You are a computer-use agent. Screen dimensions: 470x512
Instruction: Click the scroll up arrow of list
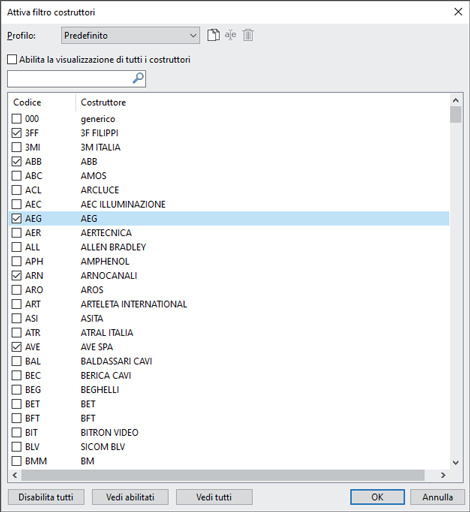[x=456, y=100]
